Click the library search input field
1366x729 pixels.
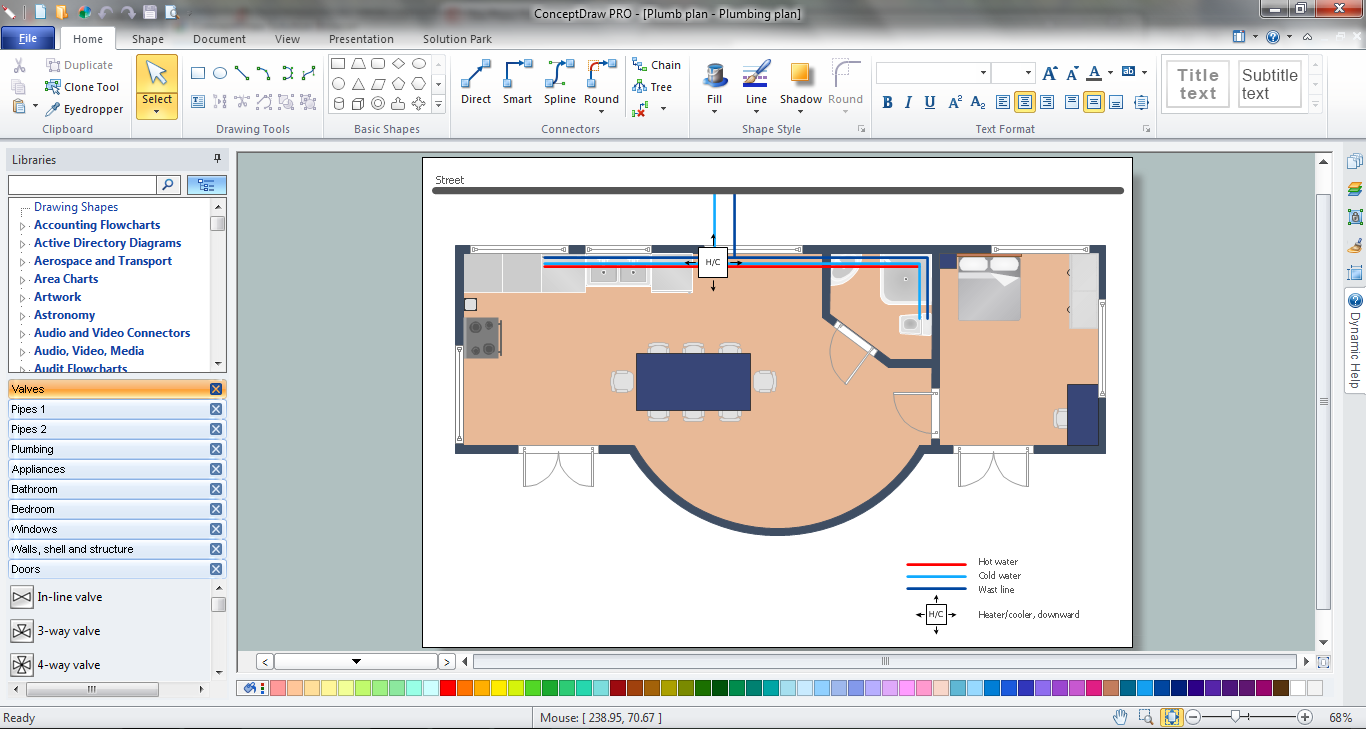point(82,185)
